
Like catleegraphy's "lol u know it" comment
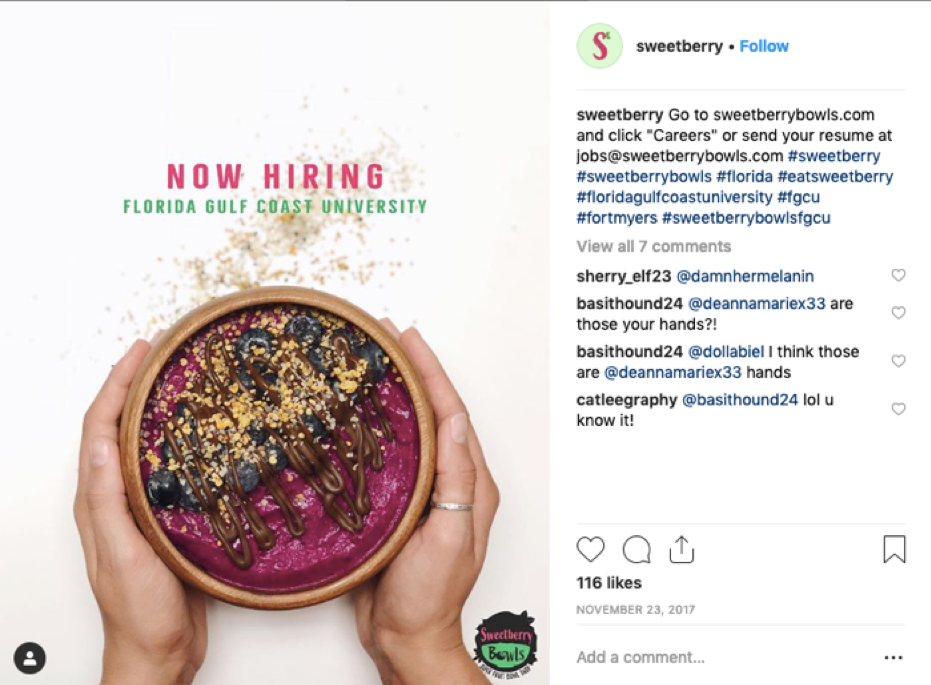coord(898,409)
